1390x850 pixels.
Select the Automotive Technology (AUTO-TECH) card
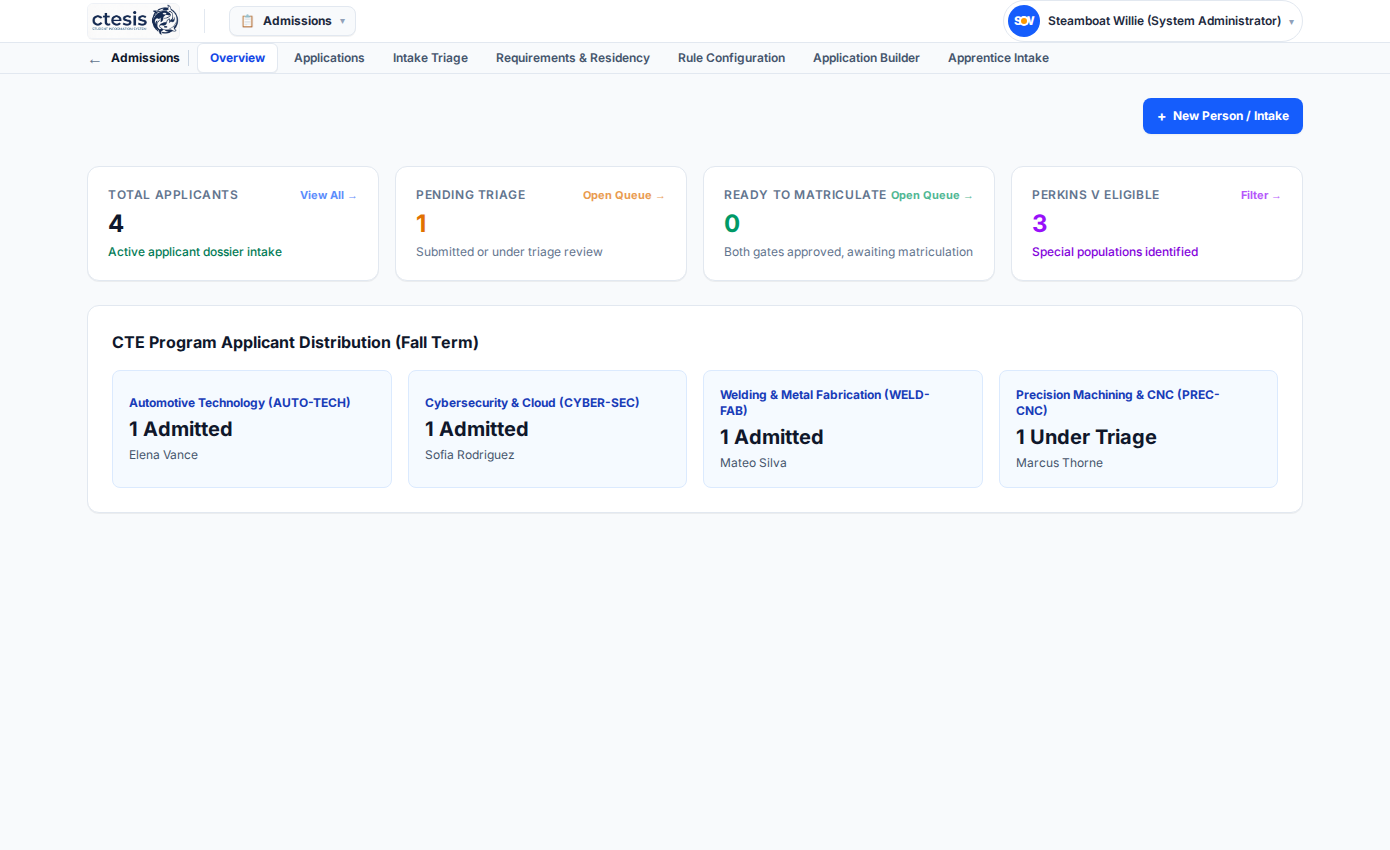pyautogui.click(x=252, y=429)
